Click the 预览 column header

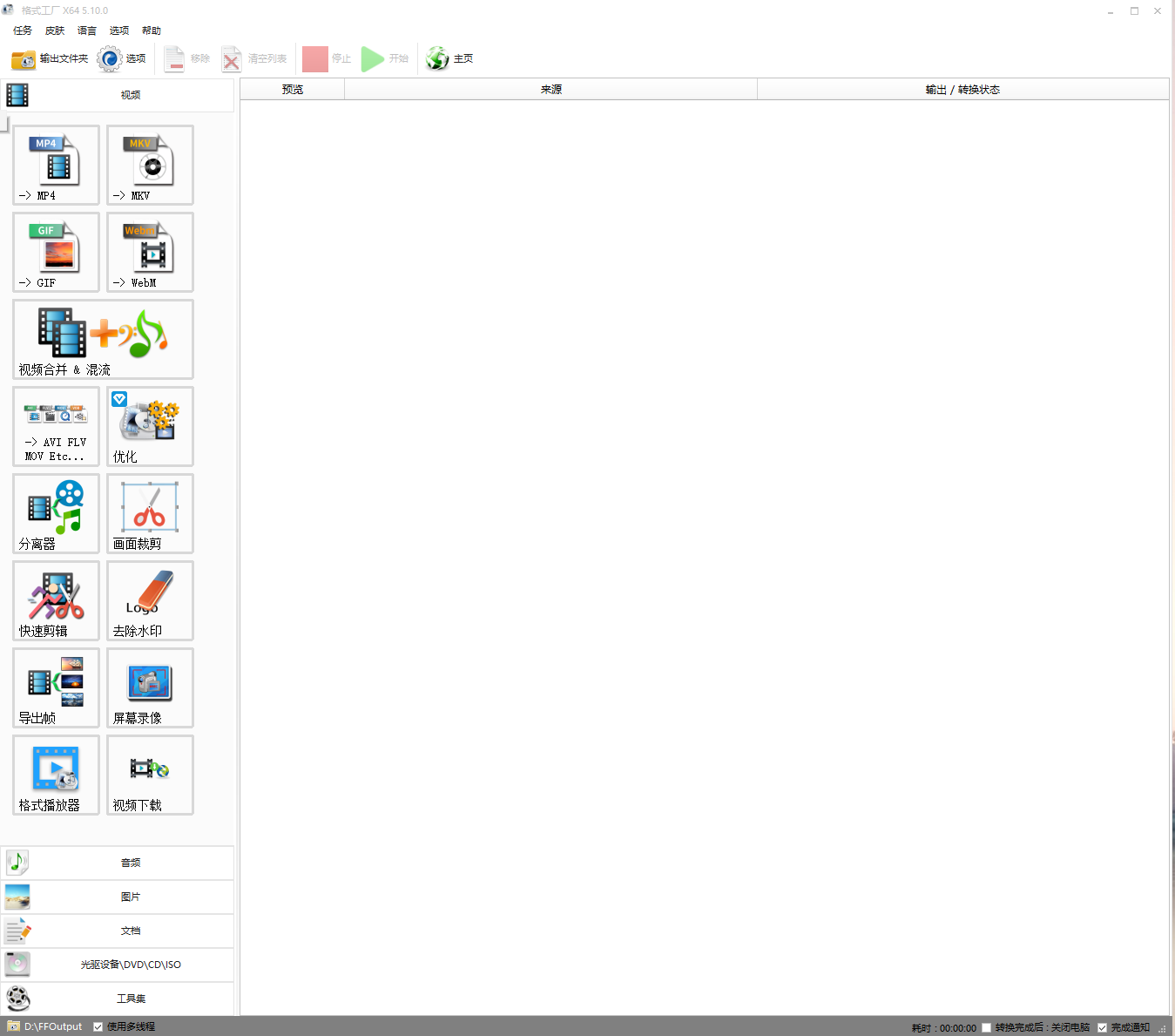point(293,90)
